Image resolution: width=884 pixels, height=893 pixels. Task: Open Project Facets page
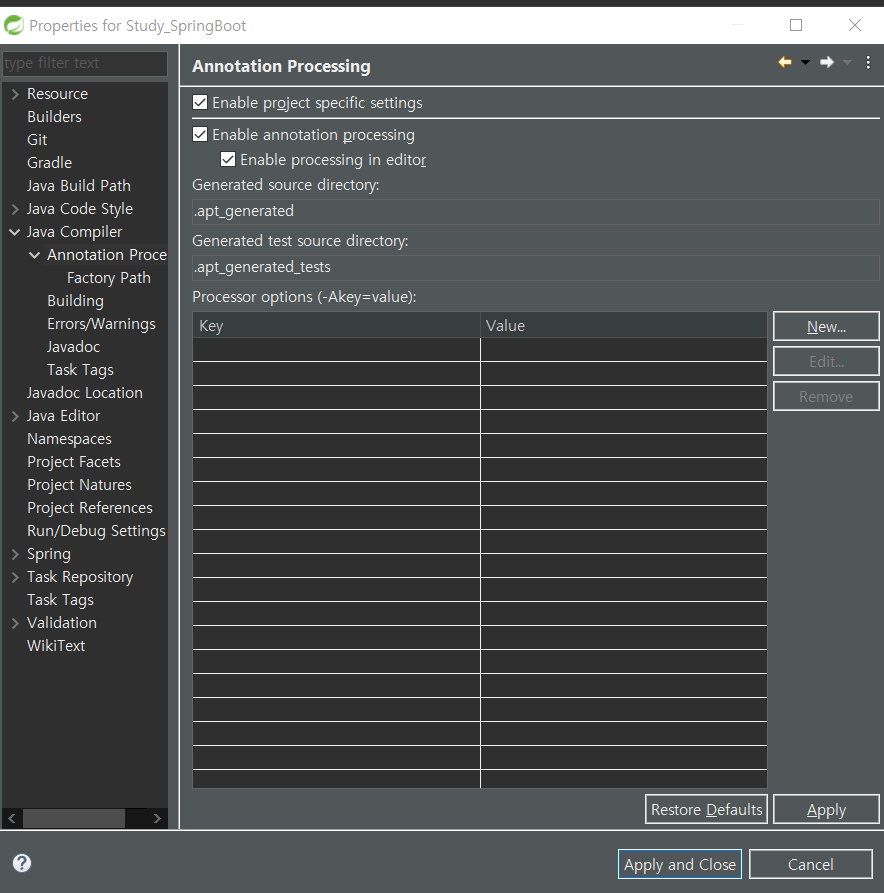point(74,462)
